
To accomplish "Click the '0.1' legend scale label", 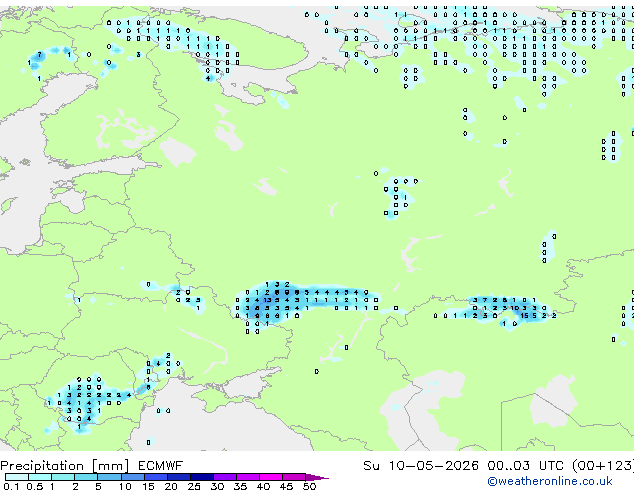I will point(11,486).
